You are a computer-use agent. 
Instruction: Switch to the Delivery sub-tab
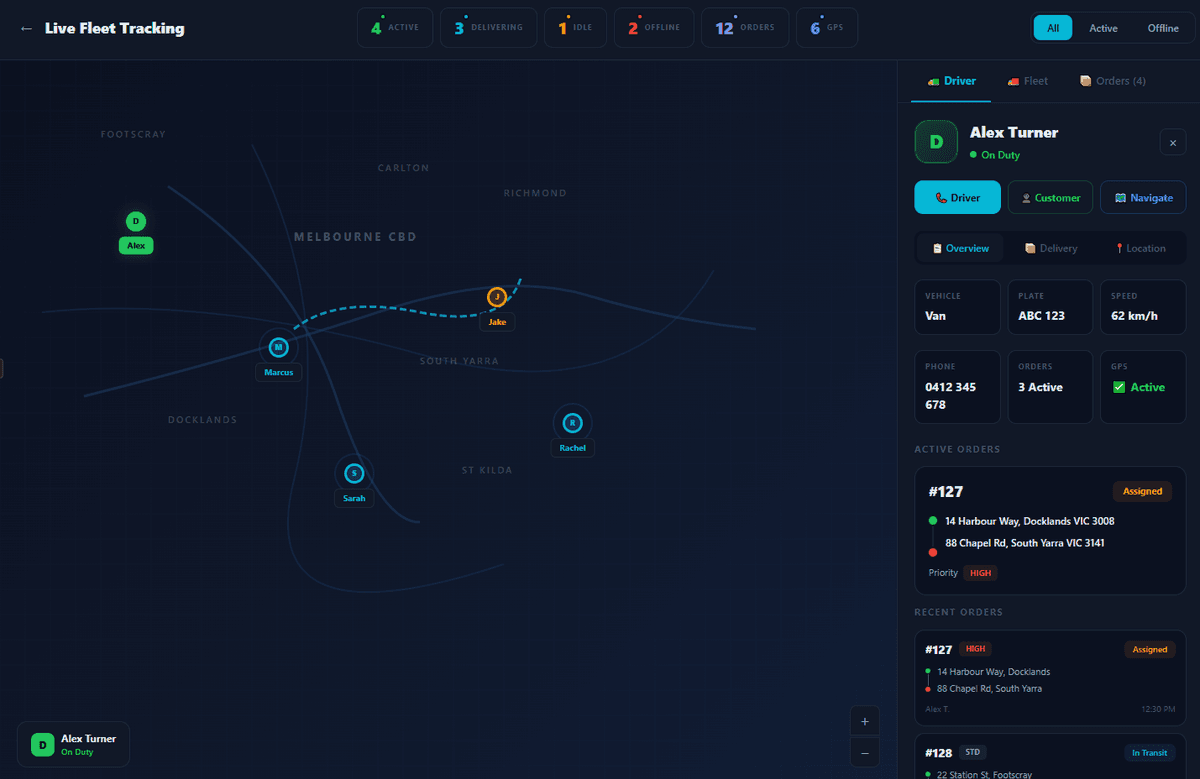[1051, 248]
